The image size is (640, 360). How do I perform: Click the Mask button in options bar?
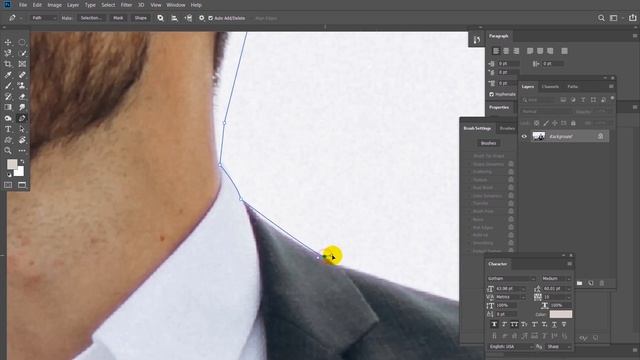click(x=118, y=18)
